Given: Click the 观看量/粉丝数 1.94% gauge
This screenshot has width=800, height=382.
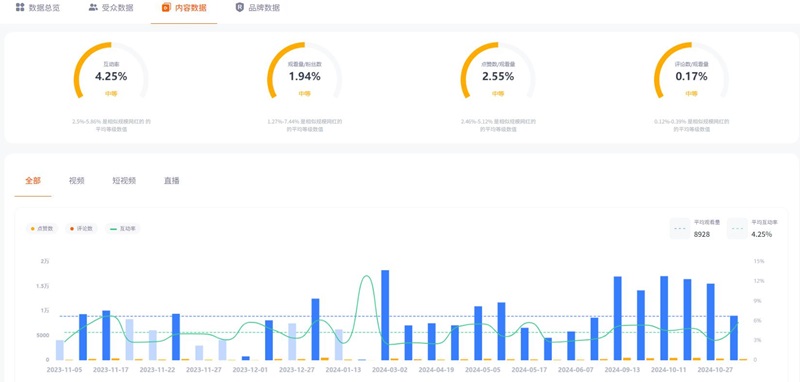Looking at the screenshot, I should click(x=305, y=70).
